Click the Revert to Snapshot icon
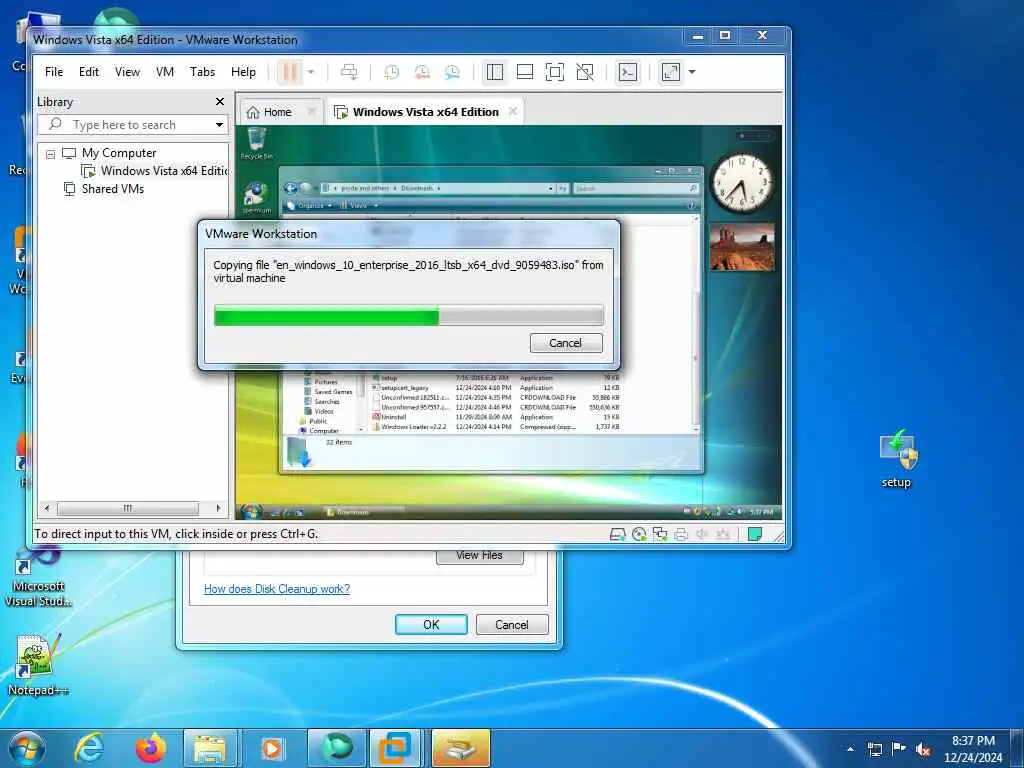The width and height of the screenshot is (1024, 768). tap(422, 72)
